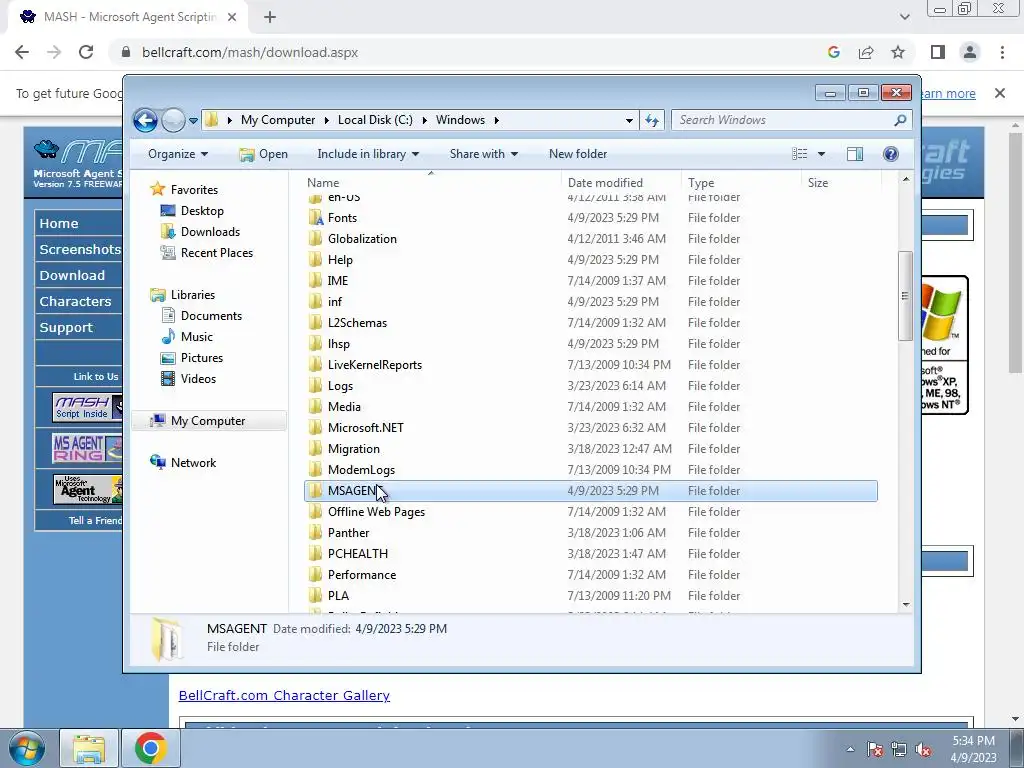Select the Fonts folder icon
This screenshot has height=768, width=1024.
[316, 218]
